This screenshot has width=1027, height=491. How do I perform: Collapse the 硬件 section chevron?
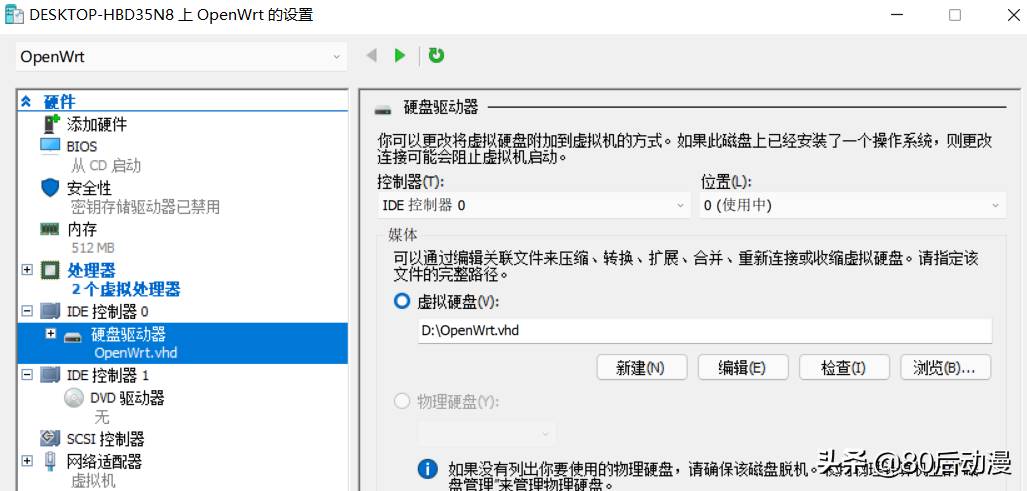tap(26, 101)
